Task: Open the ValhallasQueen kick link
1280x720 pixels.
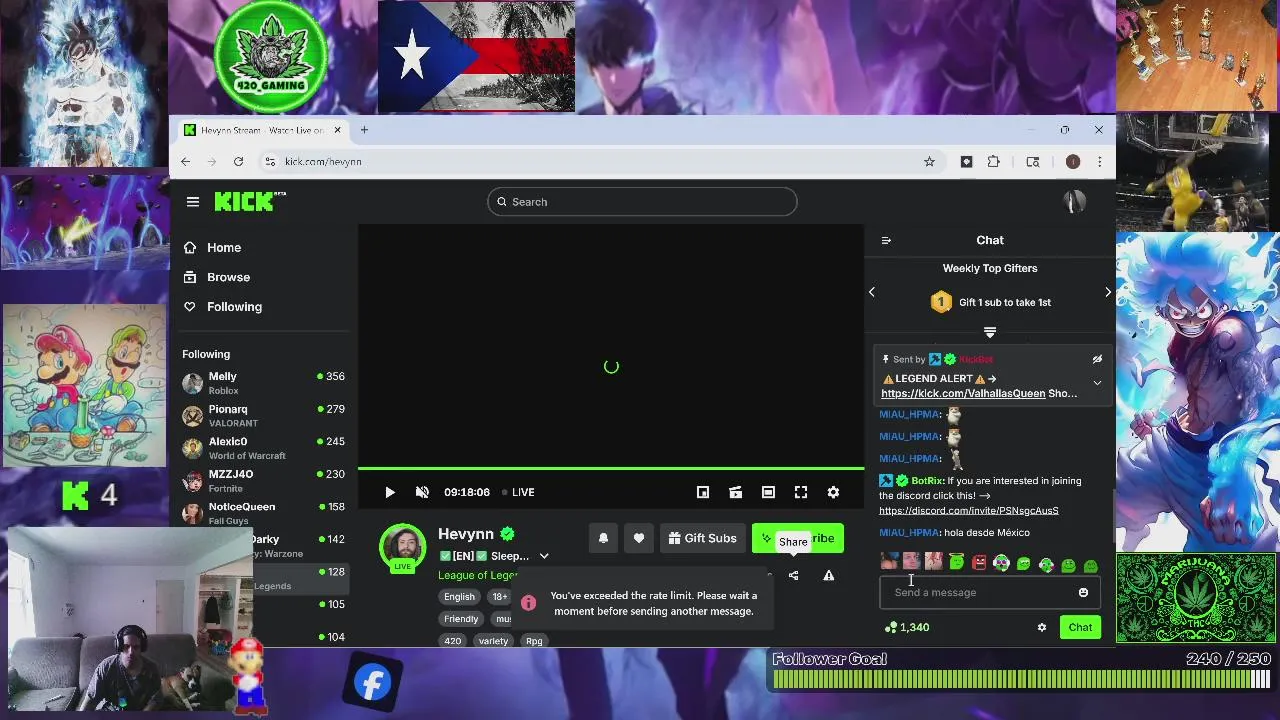Action: pyautogui.click(x=963, y=394)
